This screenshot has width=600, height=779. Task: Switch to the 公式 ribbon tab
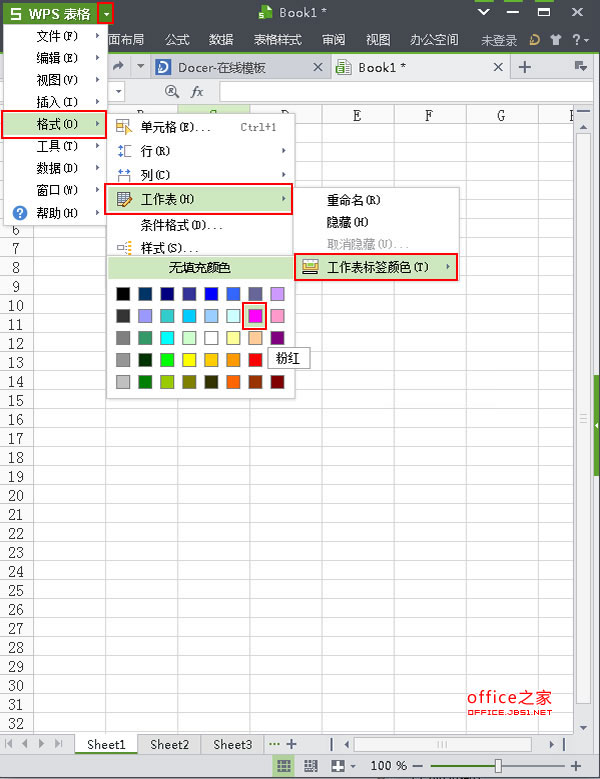coord(177,40)
